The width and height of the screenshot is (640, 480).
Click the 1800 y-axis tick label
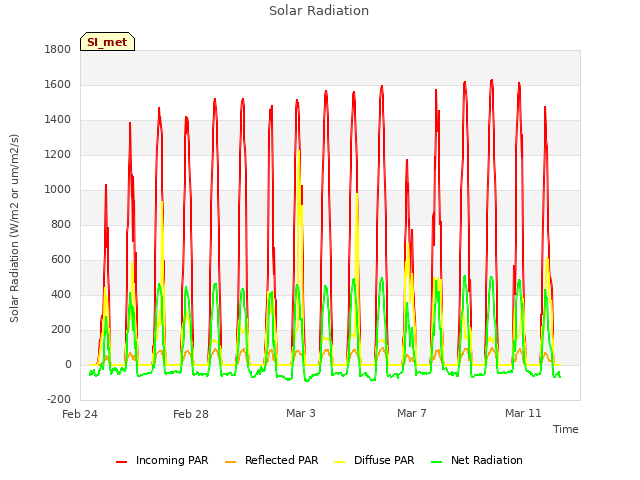click(x=58, y=49)
